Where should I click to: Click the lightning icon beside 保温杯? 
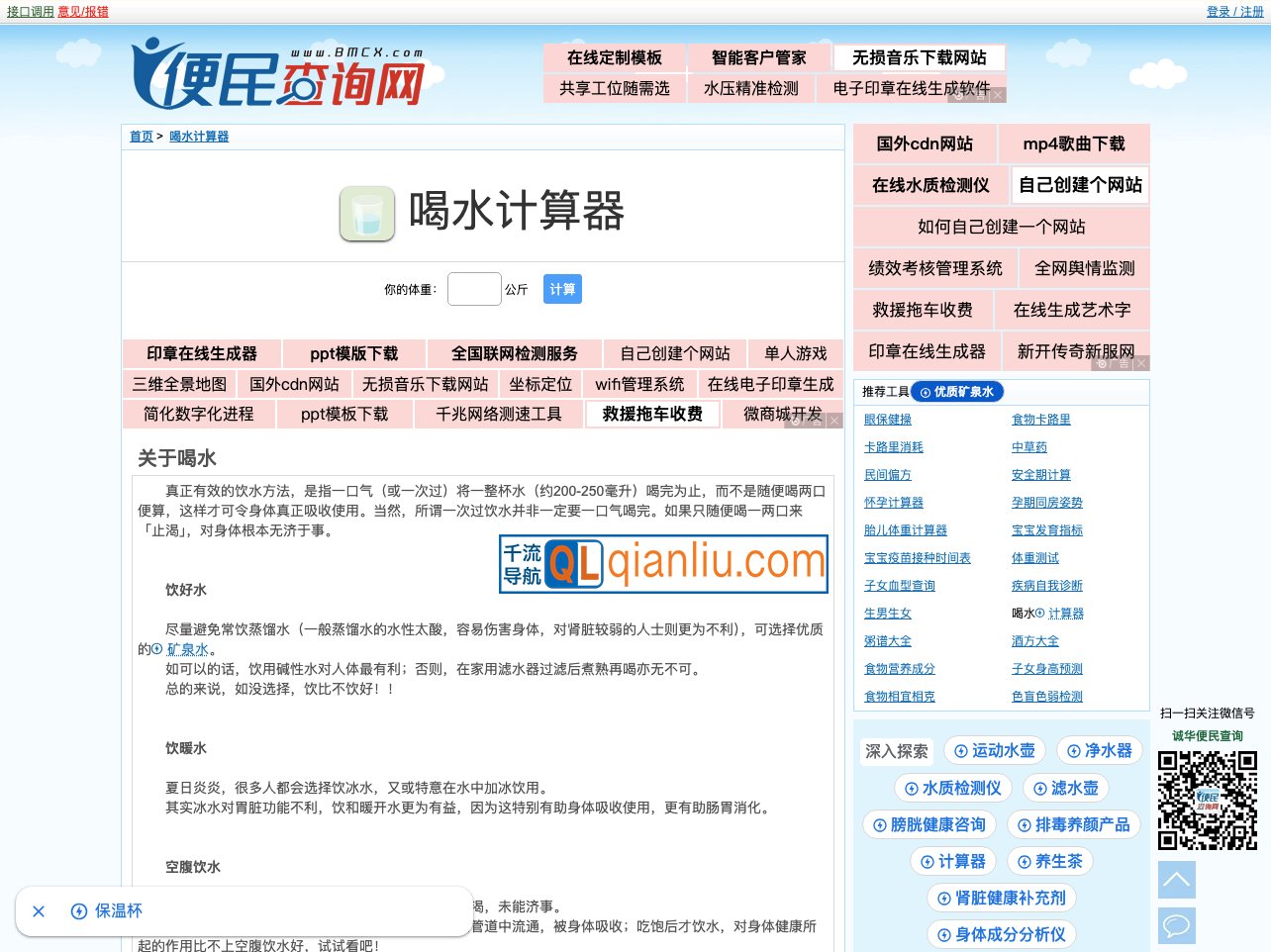[77, 911]
